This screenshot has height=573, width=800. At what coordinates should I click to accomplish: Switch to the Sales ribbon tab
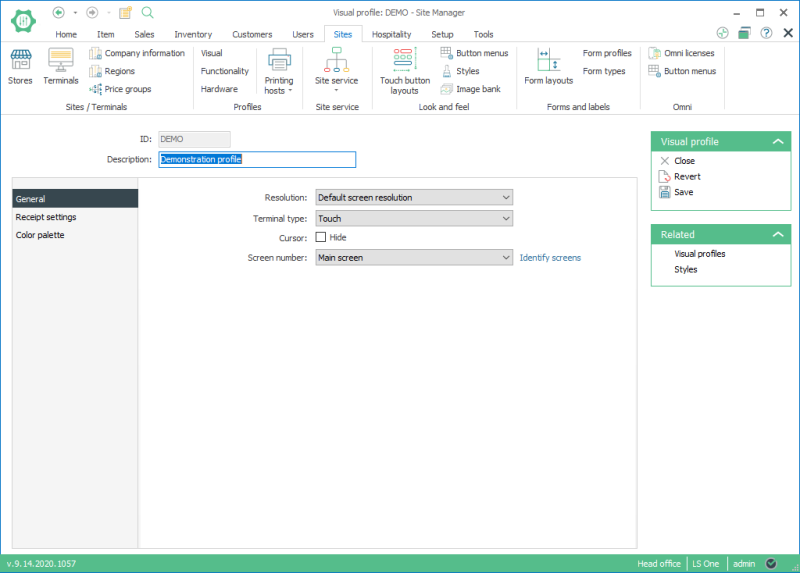(x=144, y=34)
